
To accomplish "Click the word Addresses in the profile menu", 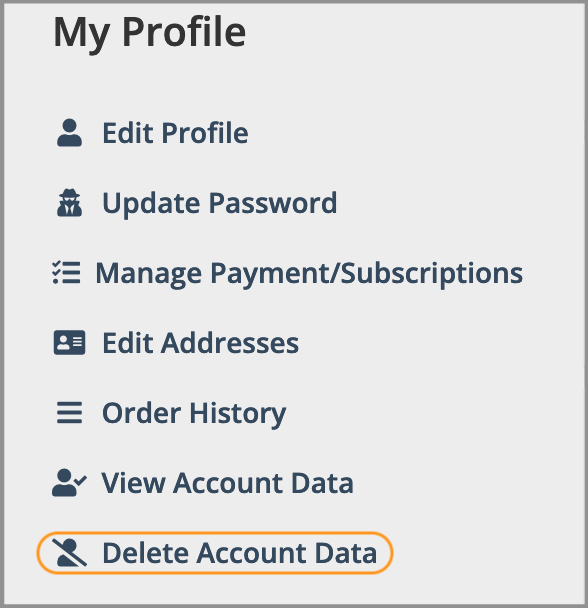I will pos(230,343).
